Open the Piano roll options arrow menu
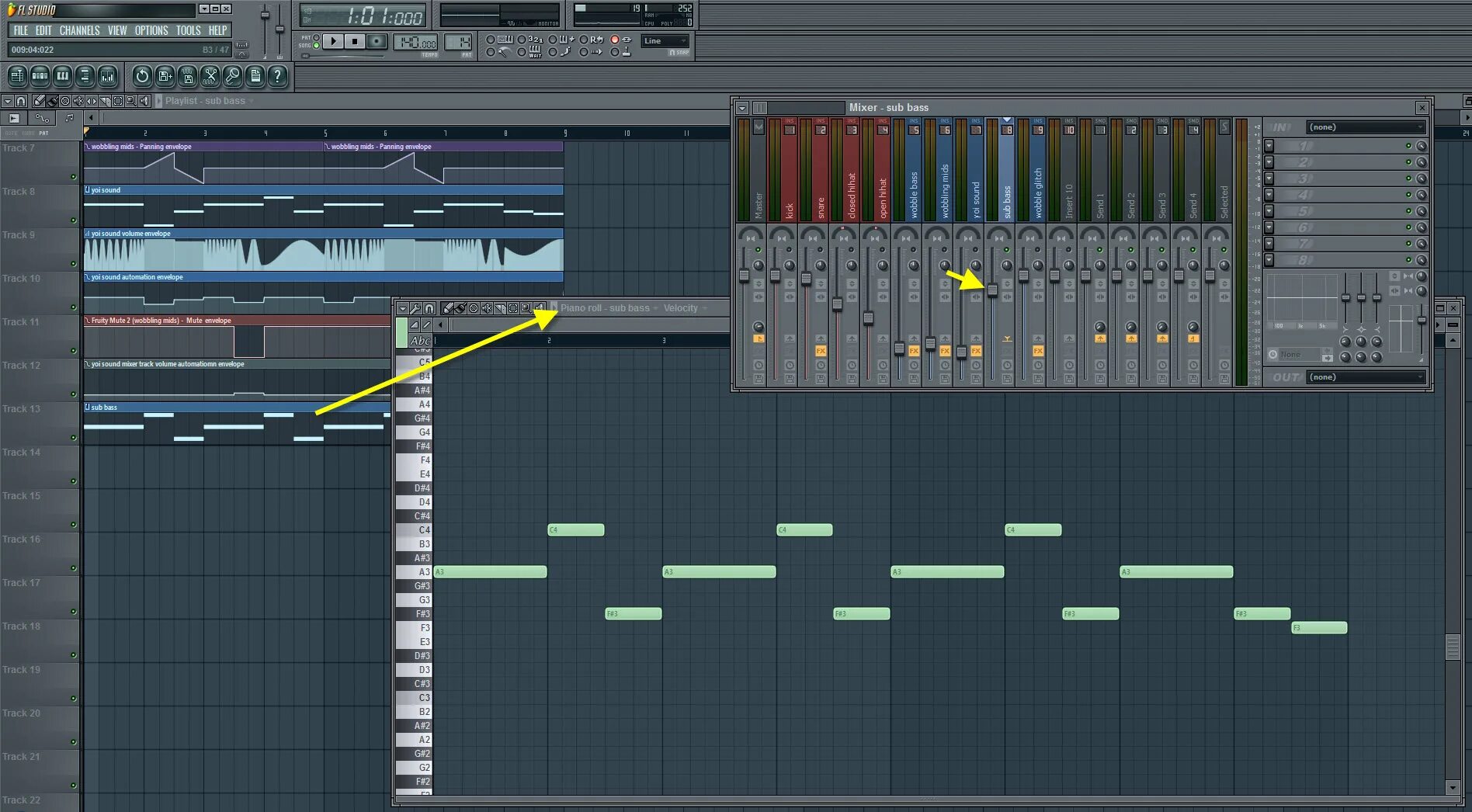The height and width of the screenshot is (812, 1472). 402,308
